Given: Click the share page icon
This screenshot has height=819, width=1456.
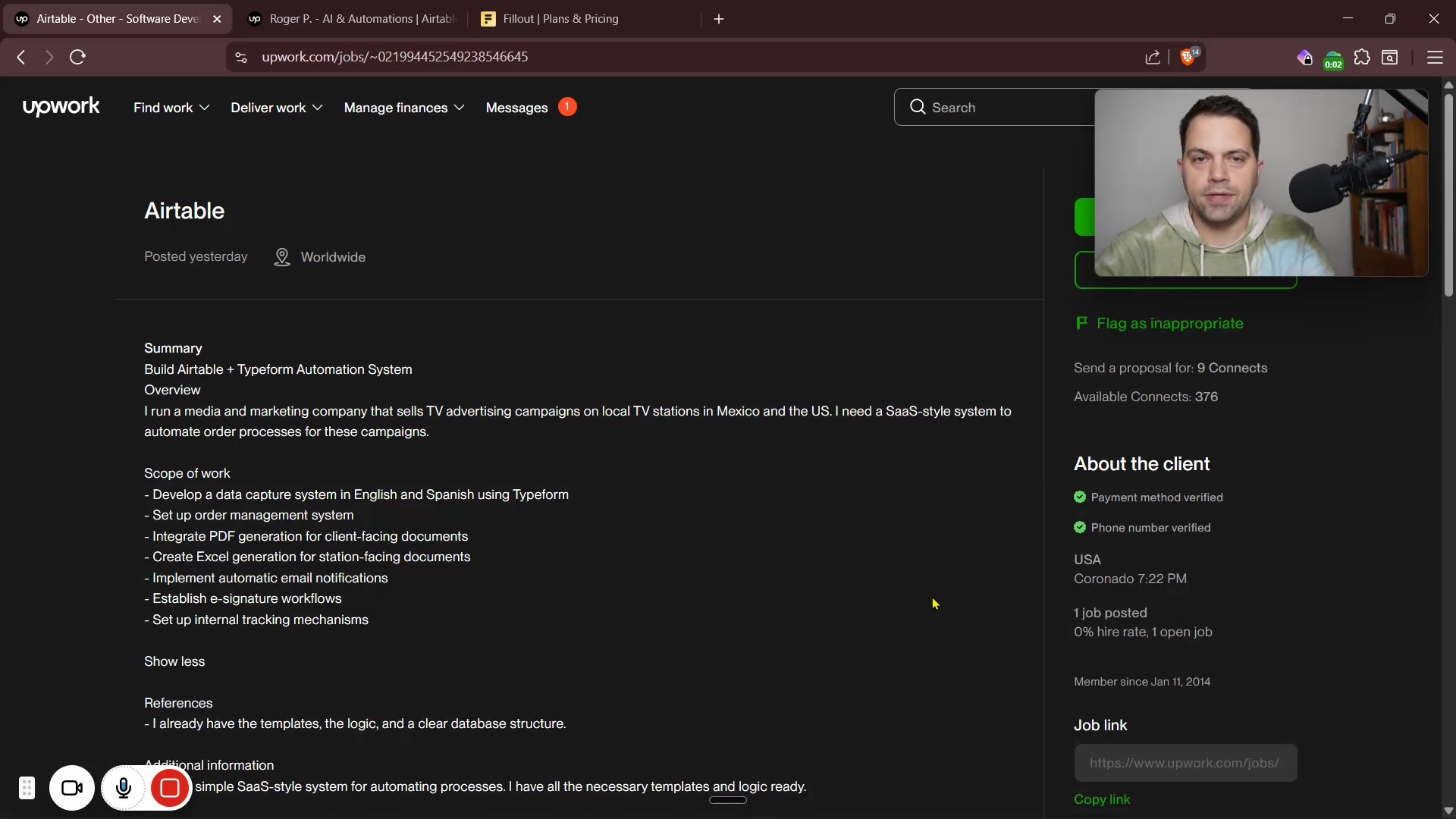Looking at the screenshot, I should click(1153, 57).
